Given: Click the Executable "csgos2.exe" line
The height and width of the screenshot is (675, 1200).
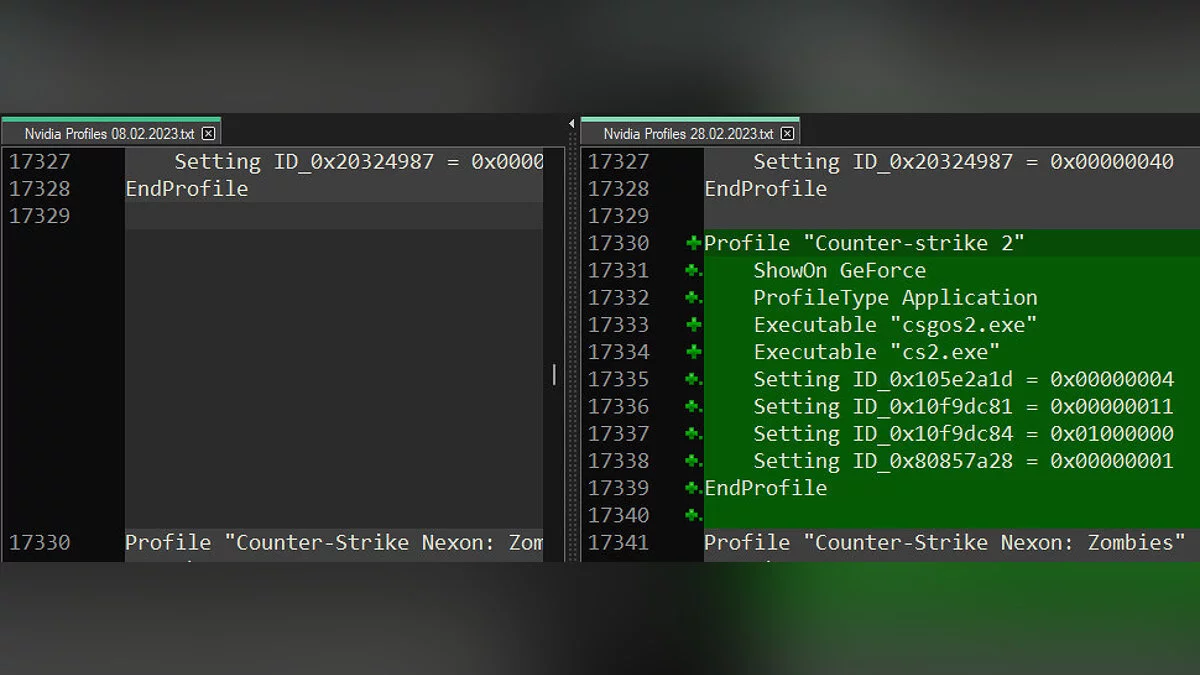Looking at the screenshot, I should [895, 324].
